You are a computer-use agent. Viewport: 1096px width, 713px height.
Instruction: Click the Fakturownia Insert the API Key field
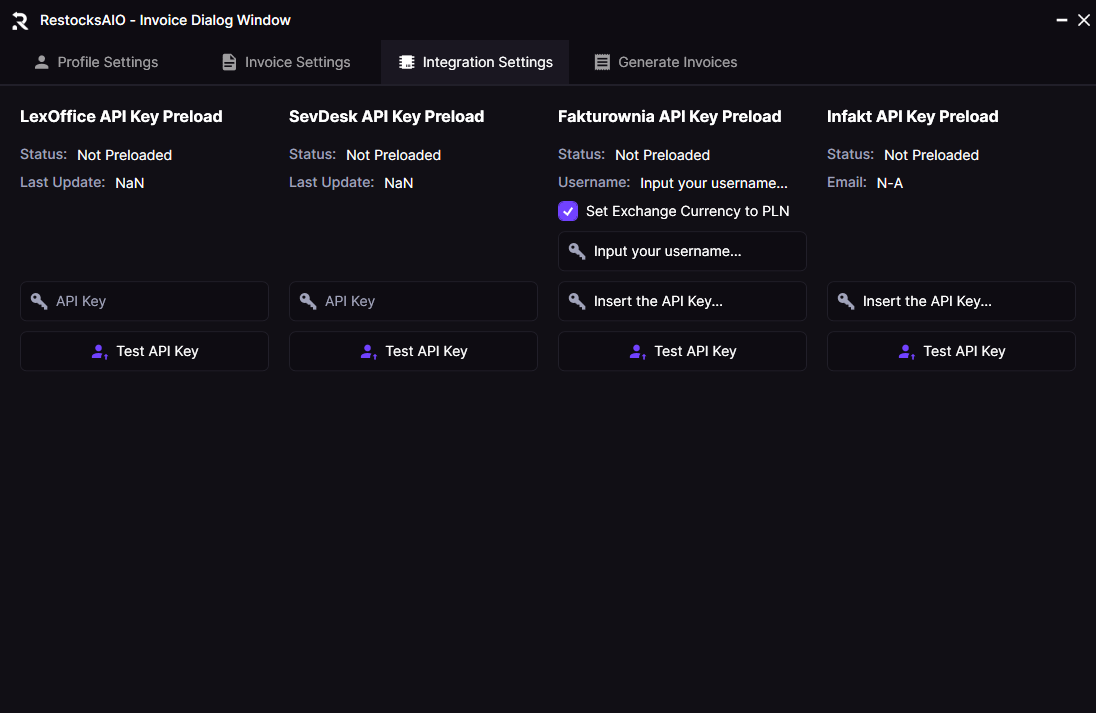point(682,301)
